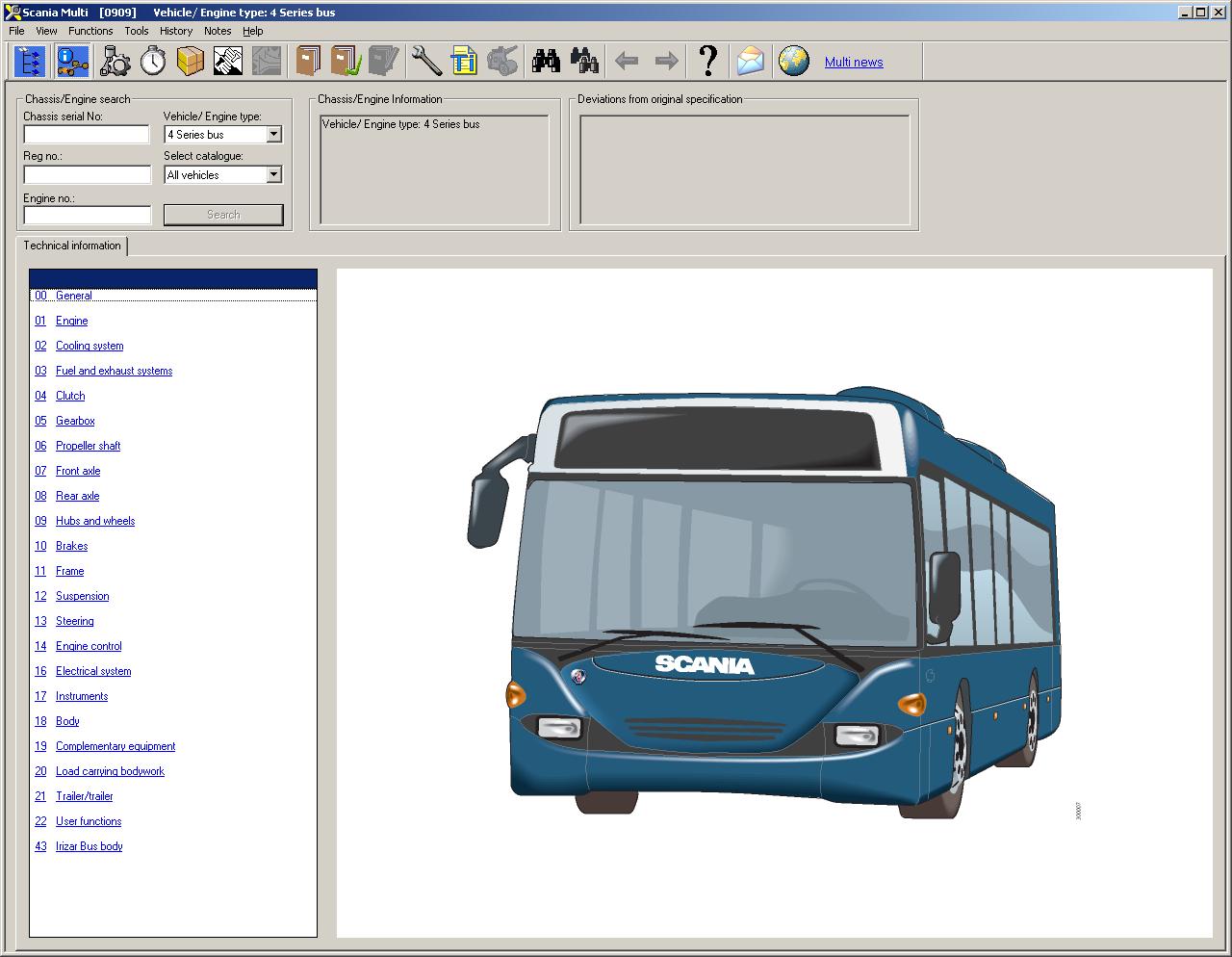Open the Help menu
Viewport: 1232px width, 957px height.
[253, 31]
